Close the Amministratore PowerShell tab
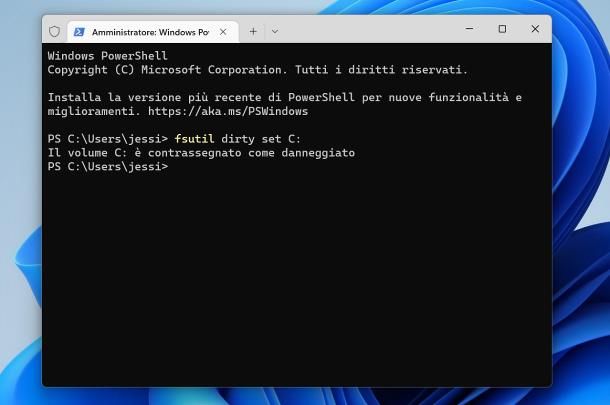This screenshot has height=405, width=610. coord(223,32)
